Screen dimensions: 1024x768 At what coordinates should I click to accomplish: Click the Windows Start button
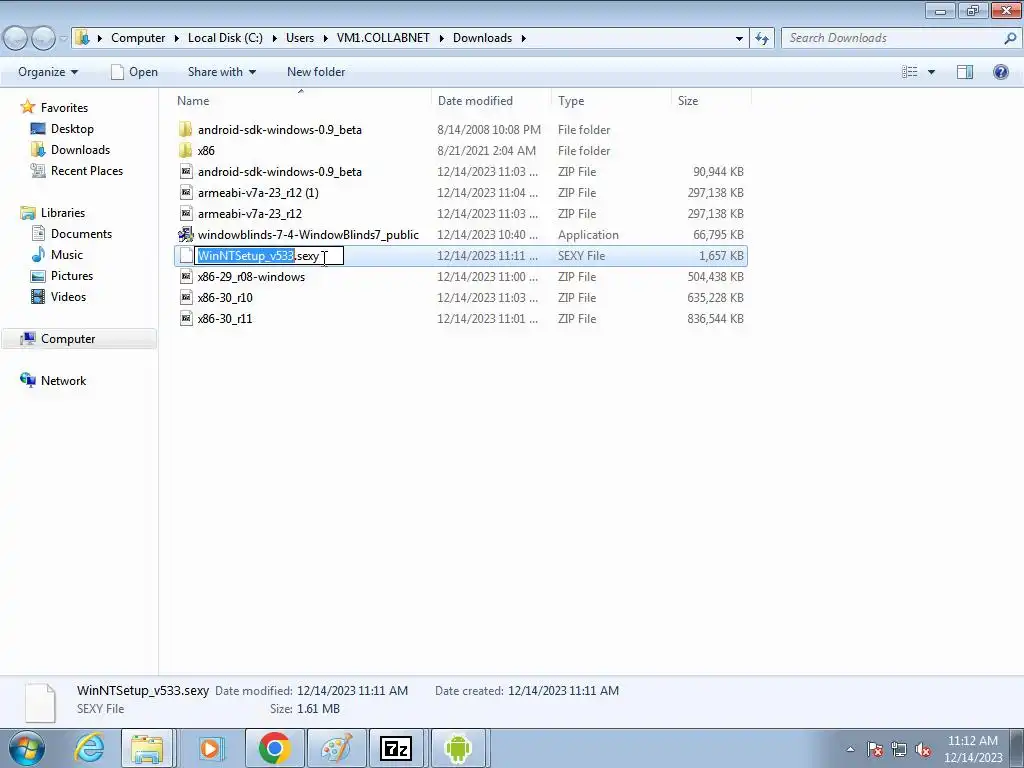coord(27,748)
